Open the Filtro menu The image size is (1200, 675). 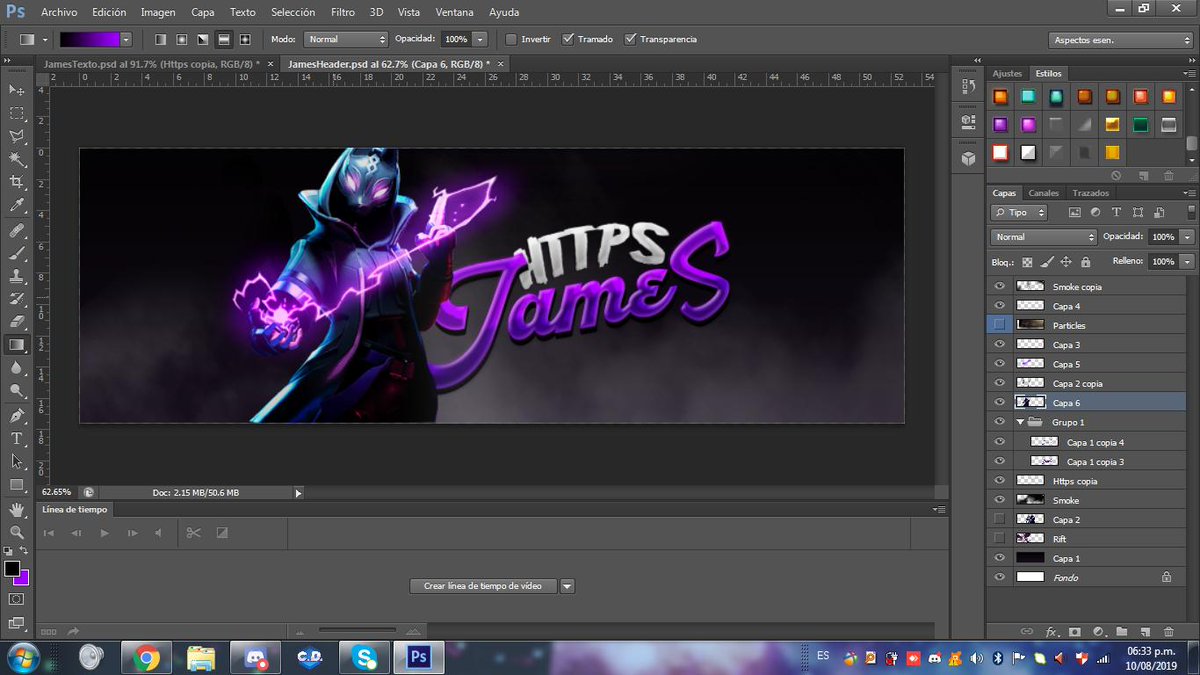[343, 12]
